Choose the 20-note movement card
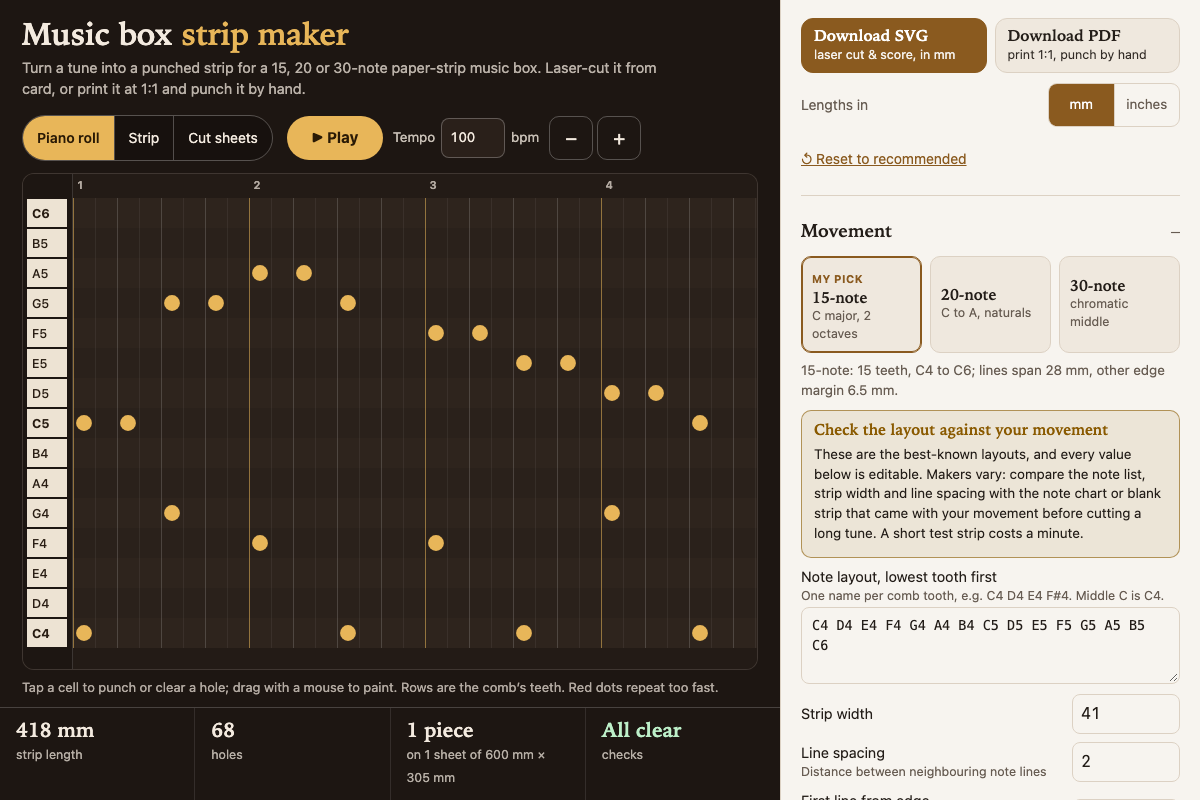This screenshot has height=800, width=1200. (990, 305)
